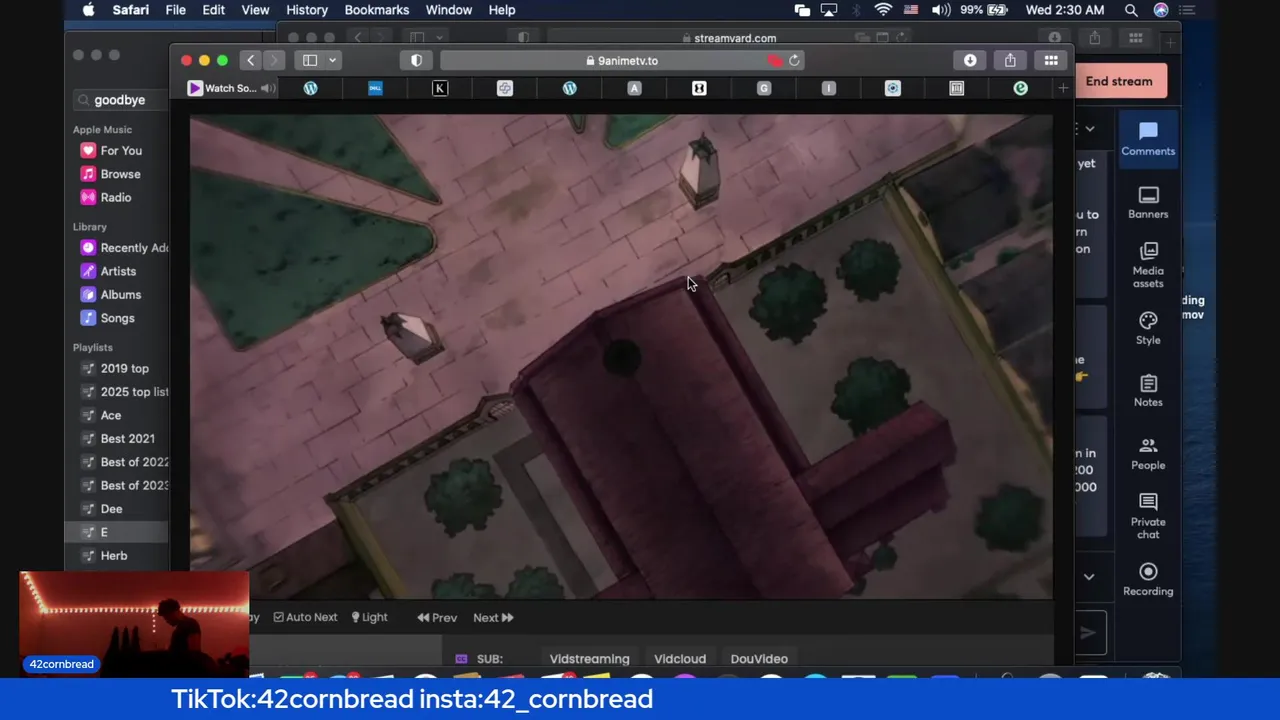Open the Safari File menu
Image resolution: width=1280 pixels, height=720 pixels.
(x=175, y=10)
